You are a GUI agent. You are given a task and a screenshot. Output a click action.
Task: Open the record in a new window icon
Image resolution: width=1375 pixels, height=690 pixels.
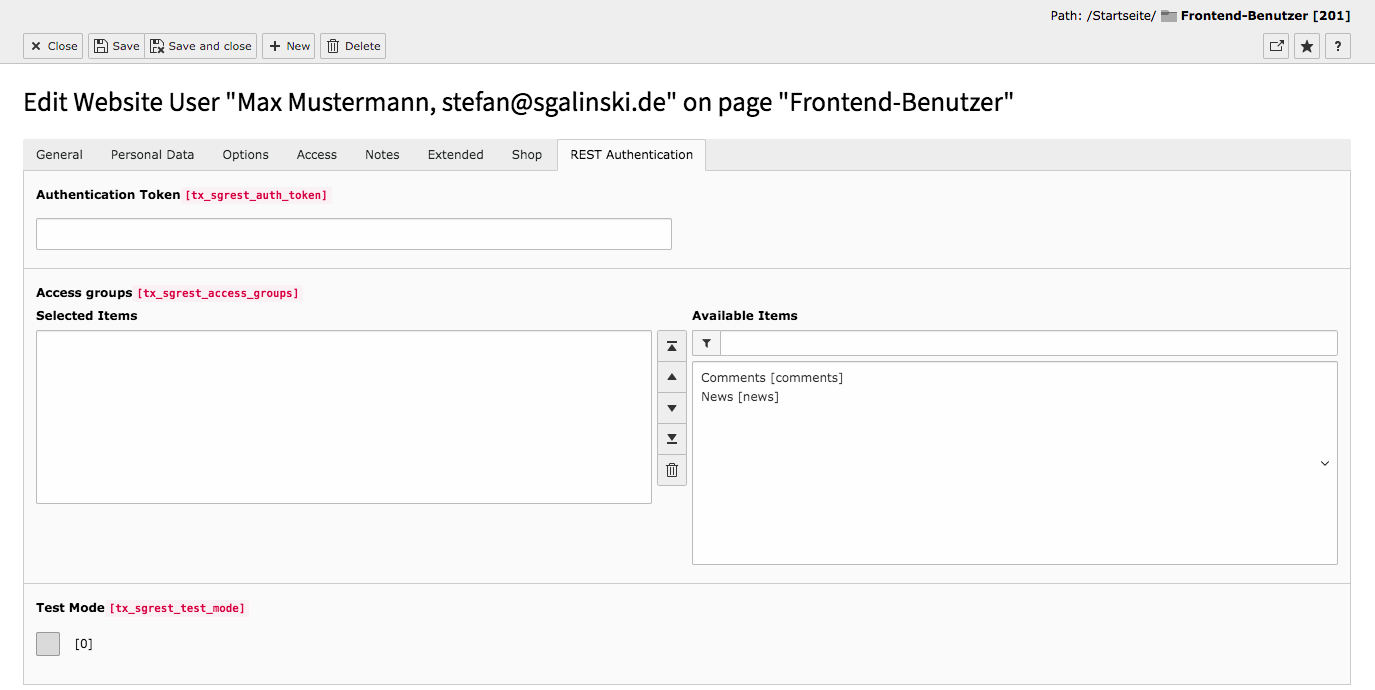(1275, 46)
